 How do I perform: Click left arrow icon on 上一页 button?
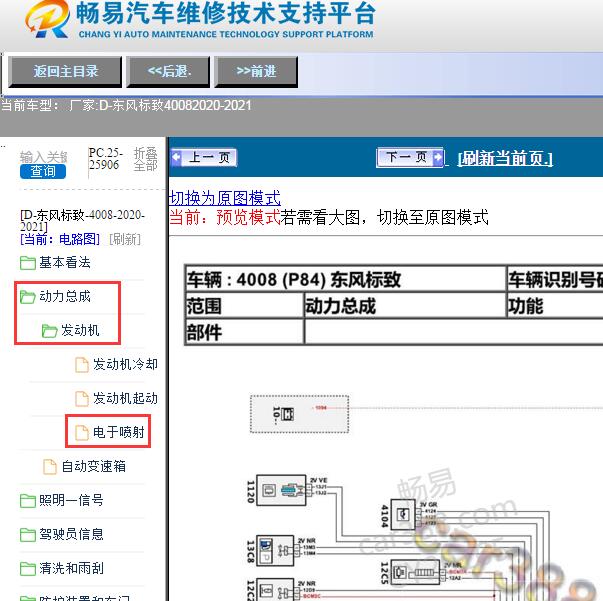(x=176, y=157)
